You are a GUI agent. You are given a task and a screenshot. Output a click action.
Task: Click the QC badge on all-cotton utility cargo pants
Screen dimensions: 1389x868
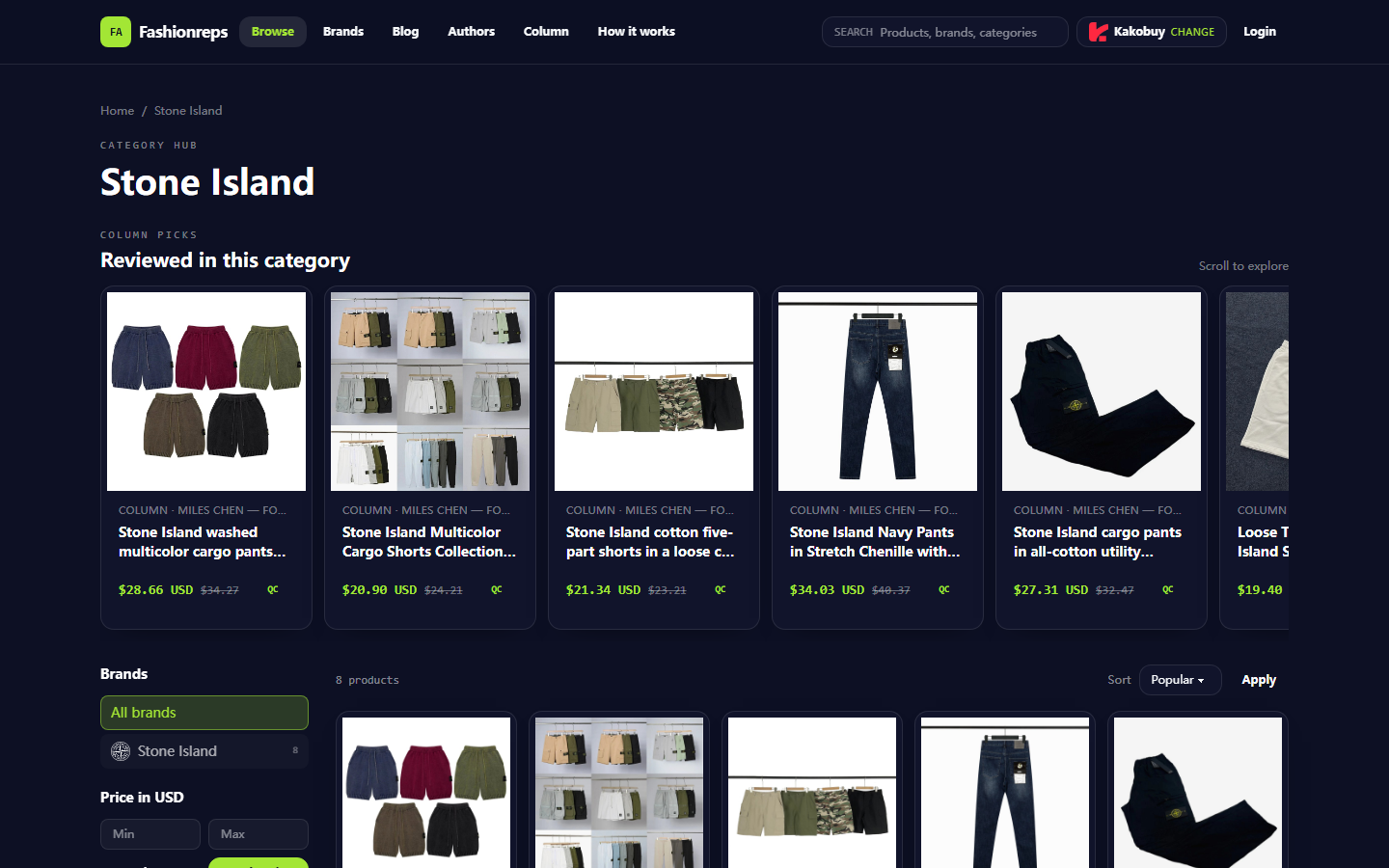pos(1168,589)
